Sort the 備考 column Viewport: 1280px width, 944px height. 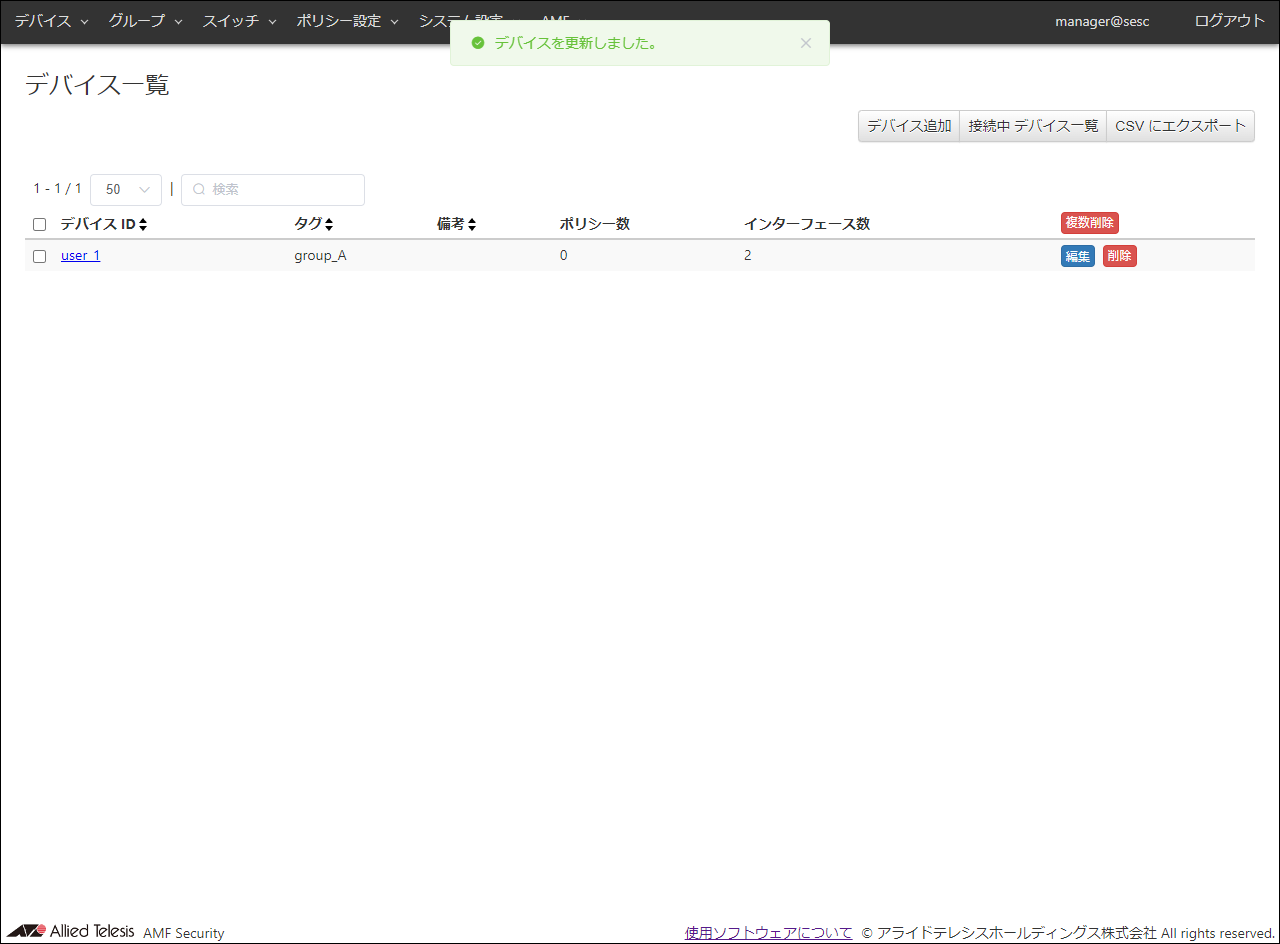click(x=471, y=225)
